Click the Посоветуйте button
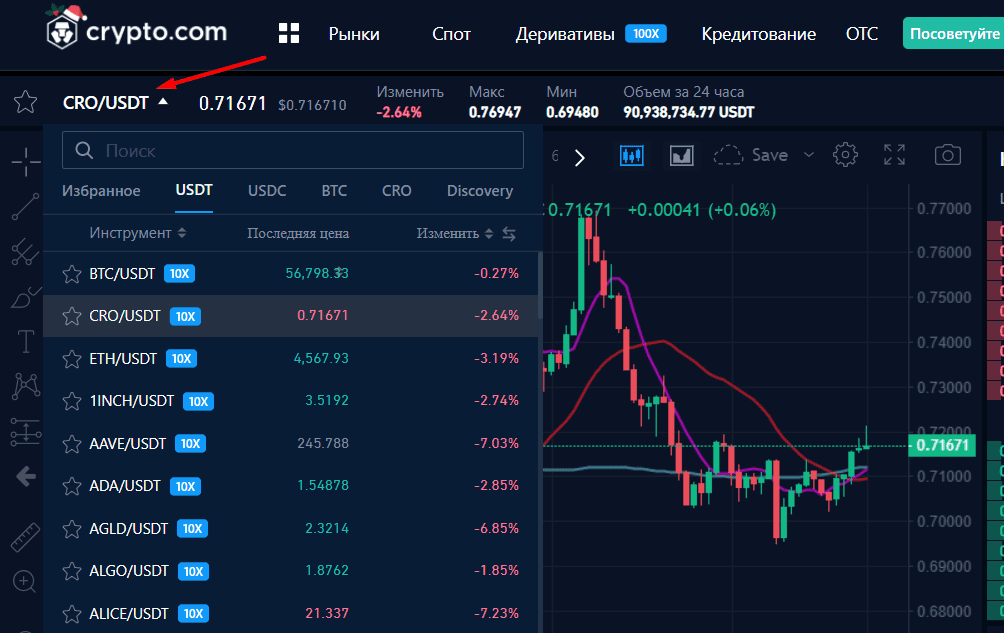This screenshot has height=633, width=1004. (x=953, y=33)
